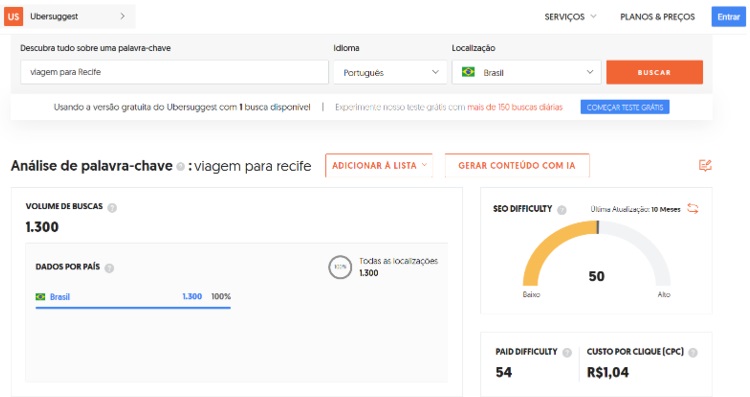Click the orange US Ubersuggest logo icon
This screenshot has width=750, height=397.
[x=13, y=16]
